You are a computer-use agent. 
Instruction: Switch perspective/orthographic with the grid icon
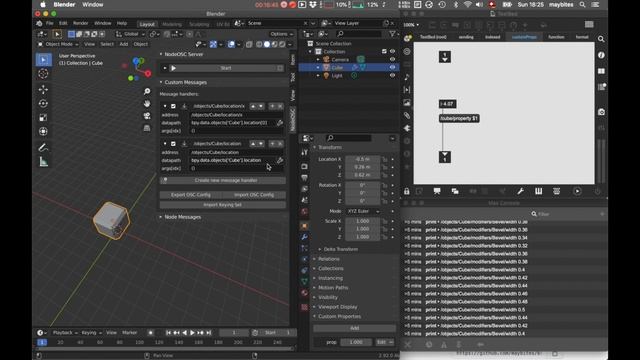click(147, 128)
